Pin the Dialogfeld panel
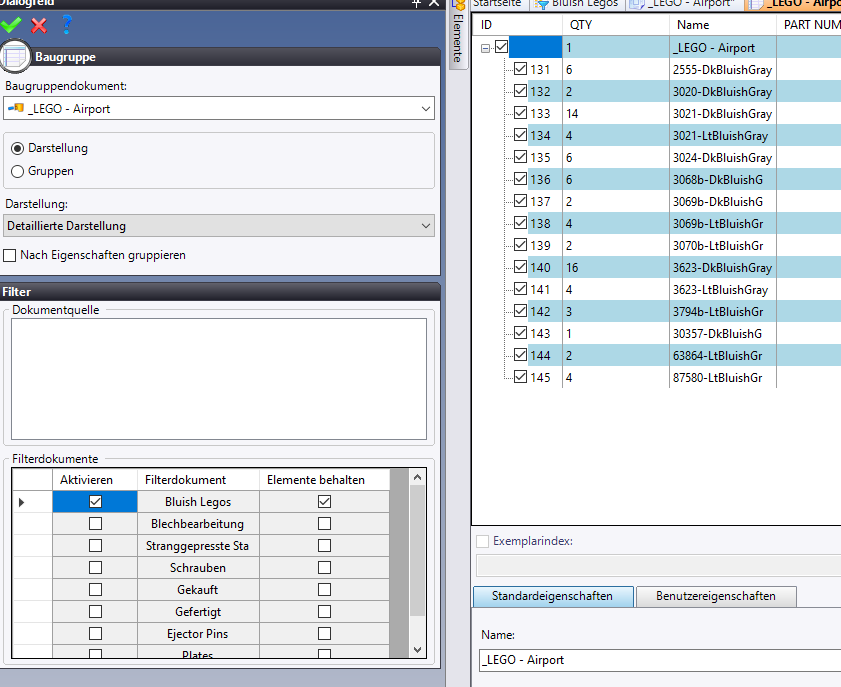Viewport: 841px width, 687px height. point(416,3)
